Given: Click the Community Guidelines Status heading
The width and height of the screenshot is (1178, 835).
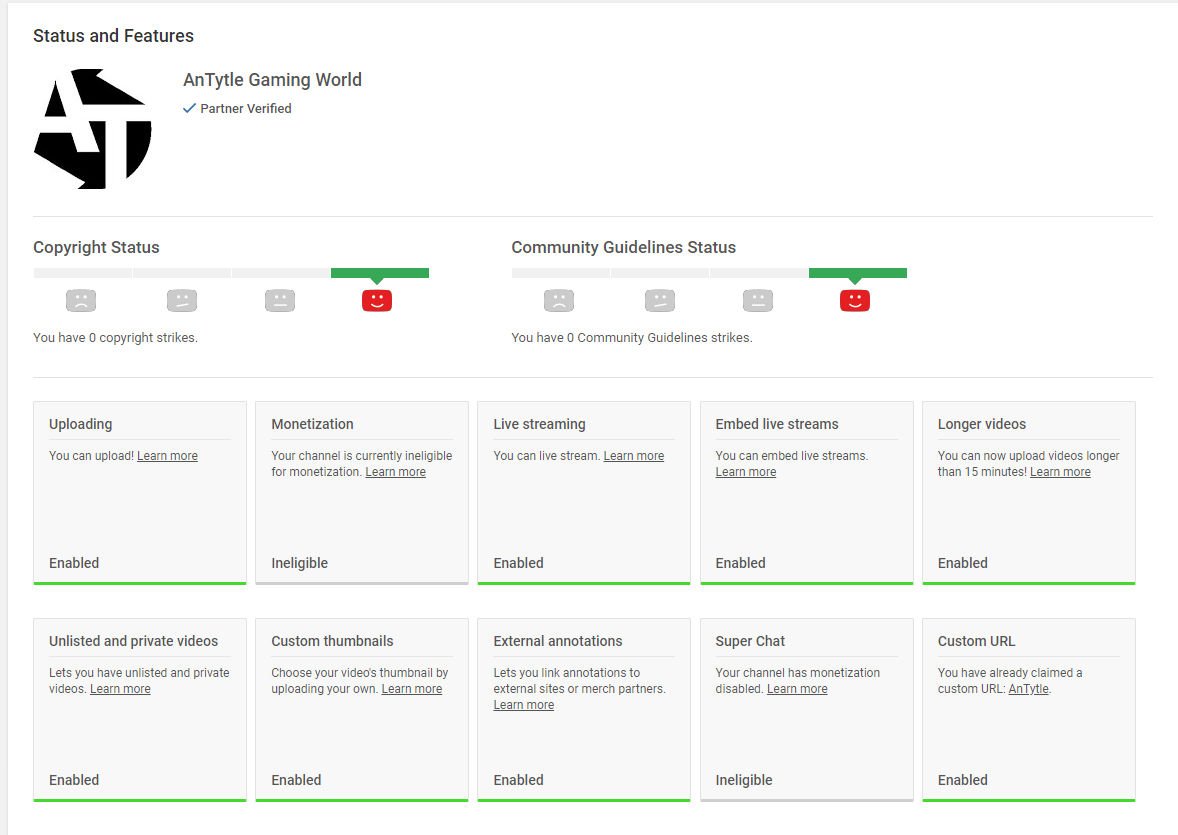Looking at the screenshot, I should [624, 247].
